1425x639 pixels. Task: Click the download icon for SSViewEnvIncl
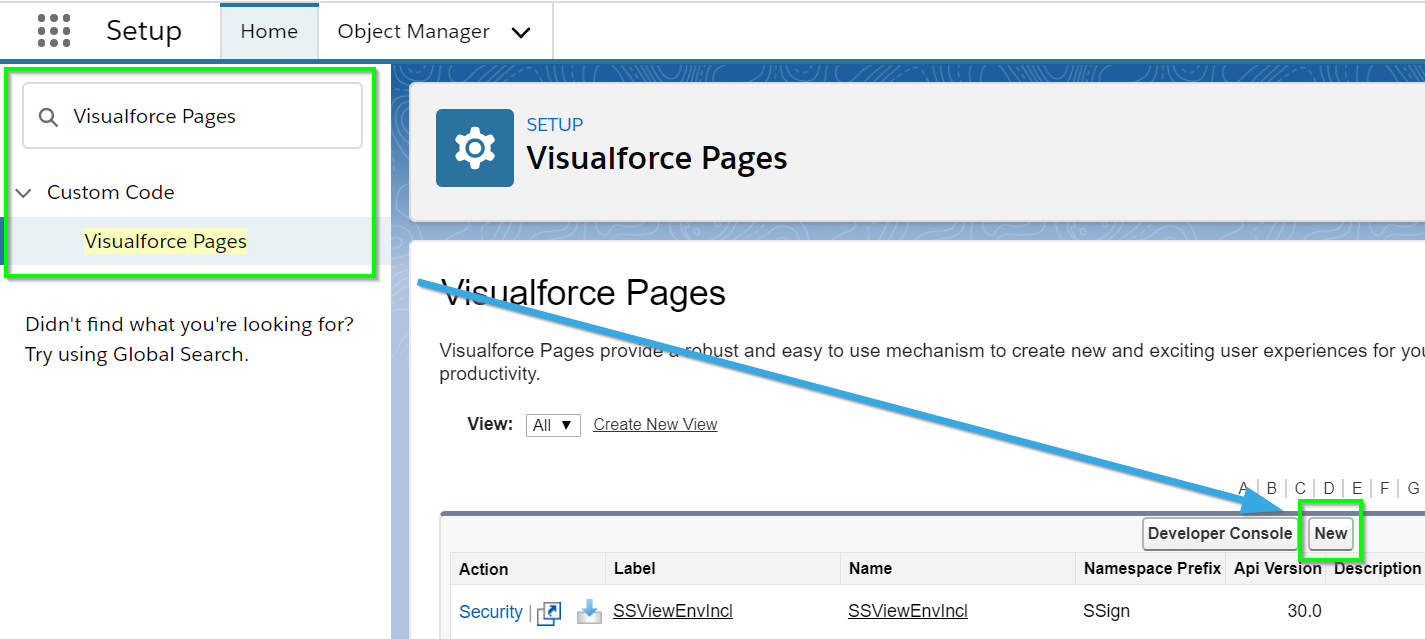click(590, 611)
